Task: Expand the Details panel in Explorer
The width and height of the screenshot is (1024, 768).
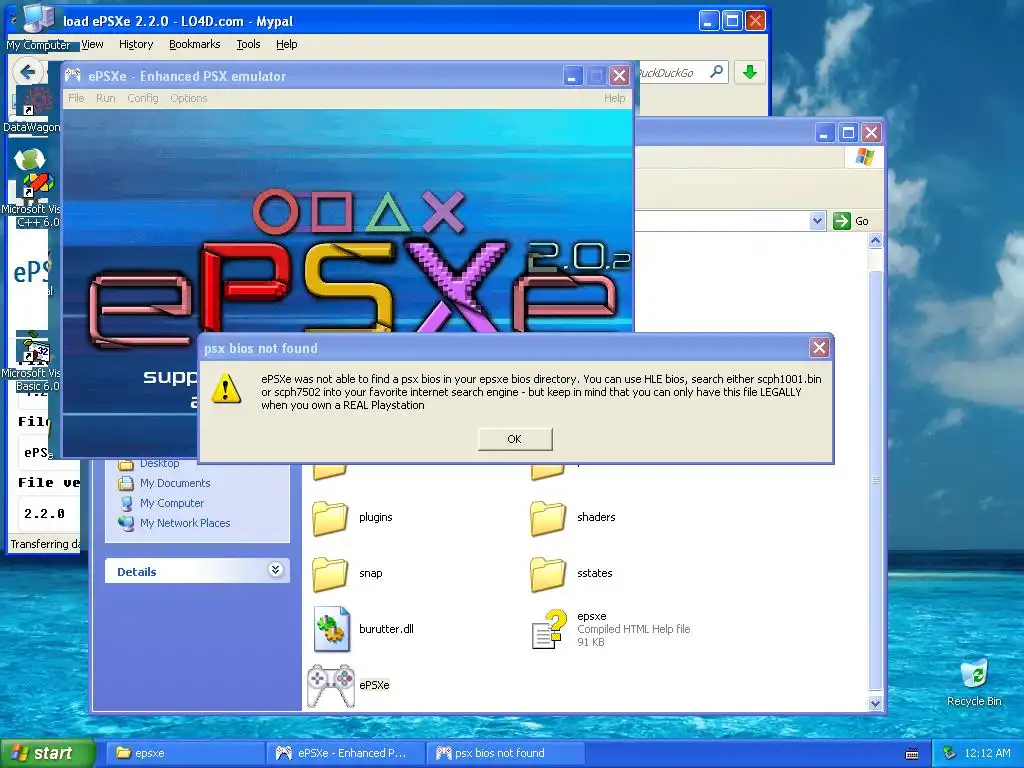Action: coord(275,570)
